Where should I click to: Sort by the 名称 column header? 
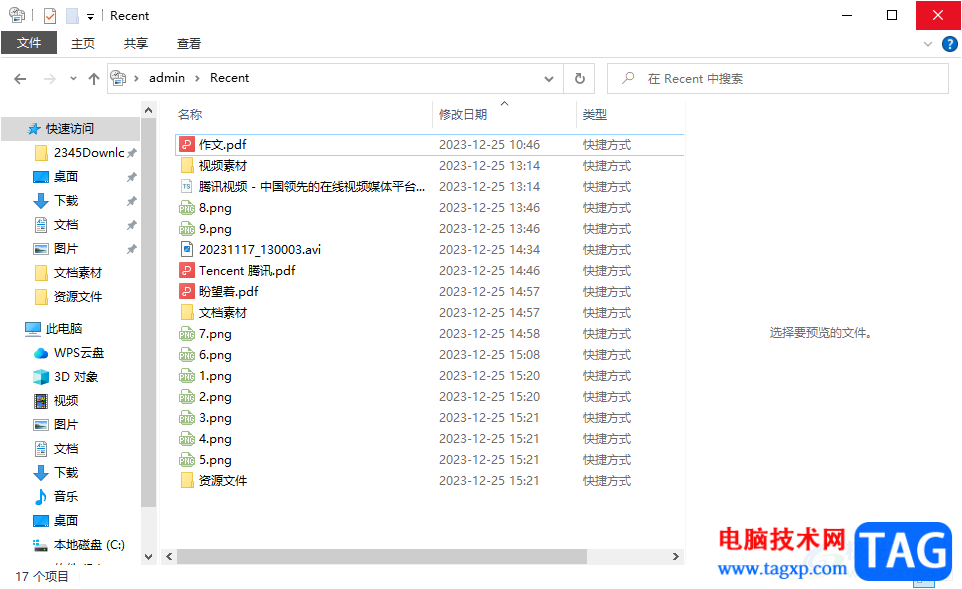tap(190, 114)
